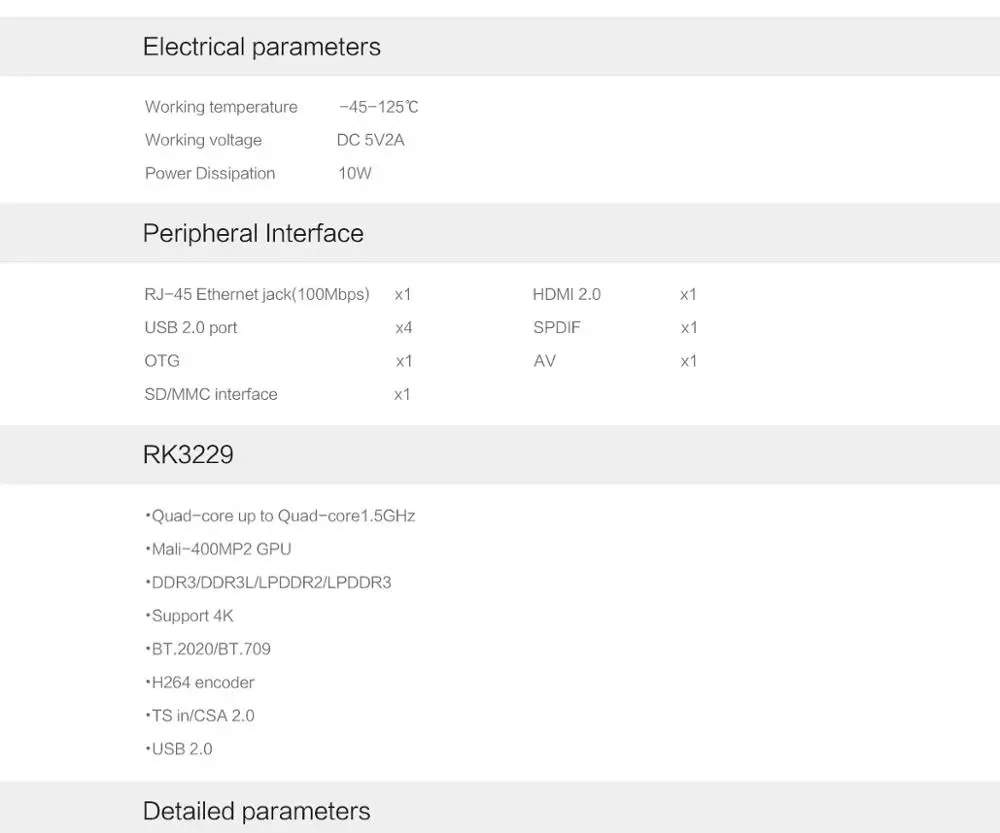Click the H264 encoder bullet

(x=200, y=682)
